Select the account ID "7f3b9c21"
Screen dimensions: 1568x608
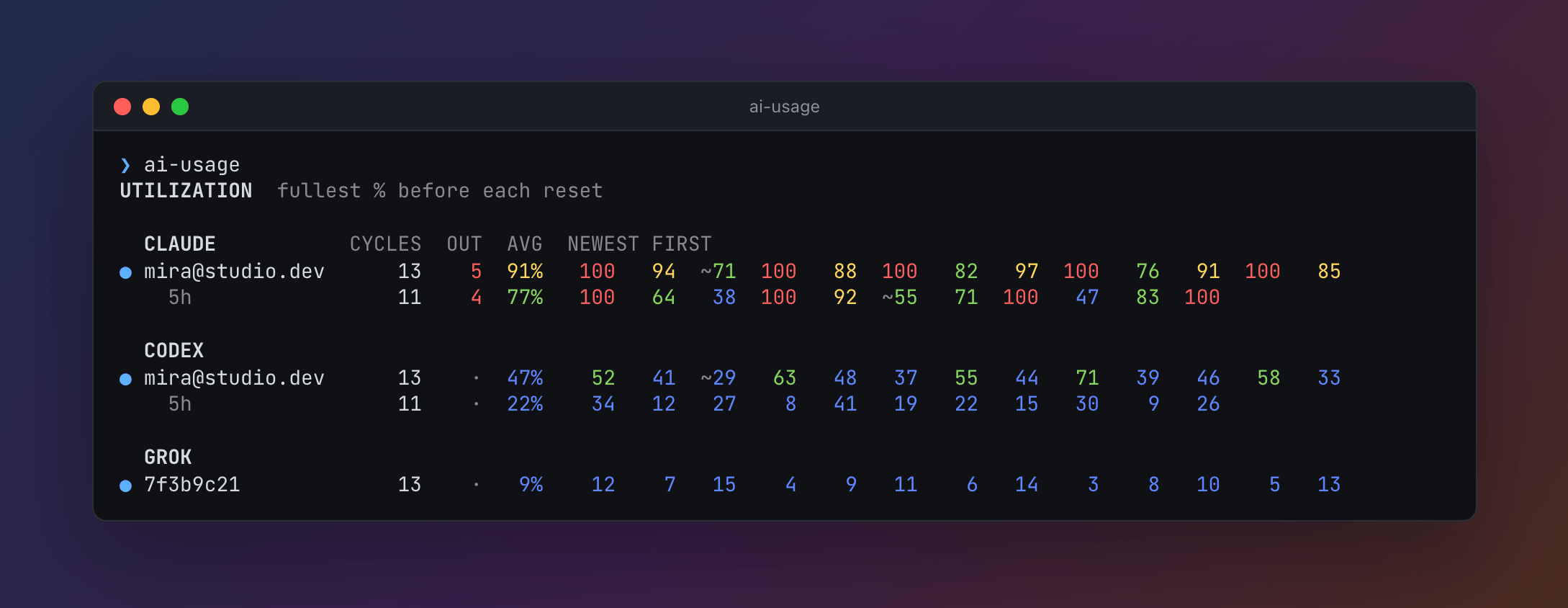(x=192, y=485)
